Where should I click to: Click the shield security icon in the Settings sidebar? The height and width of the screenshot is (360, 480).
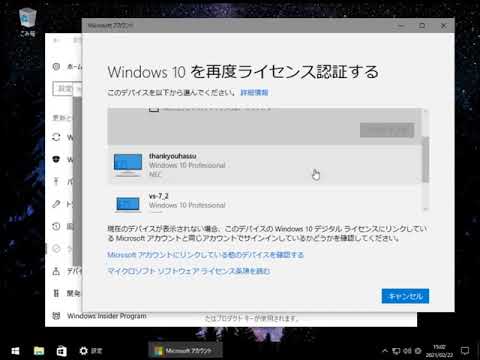56,159
